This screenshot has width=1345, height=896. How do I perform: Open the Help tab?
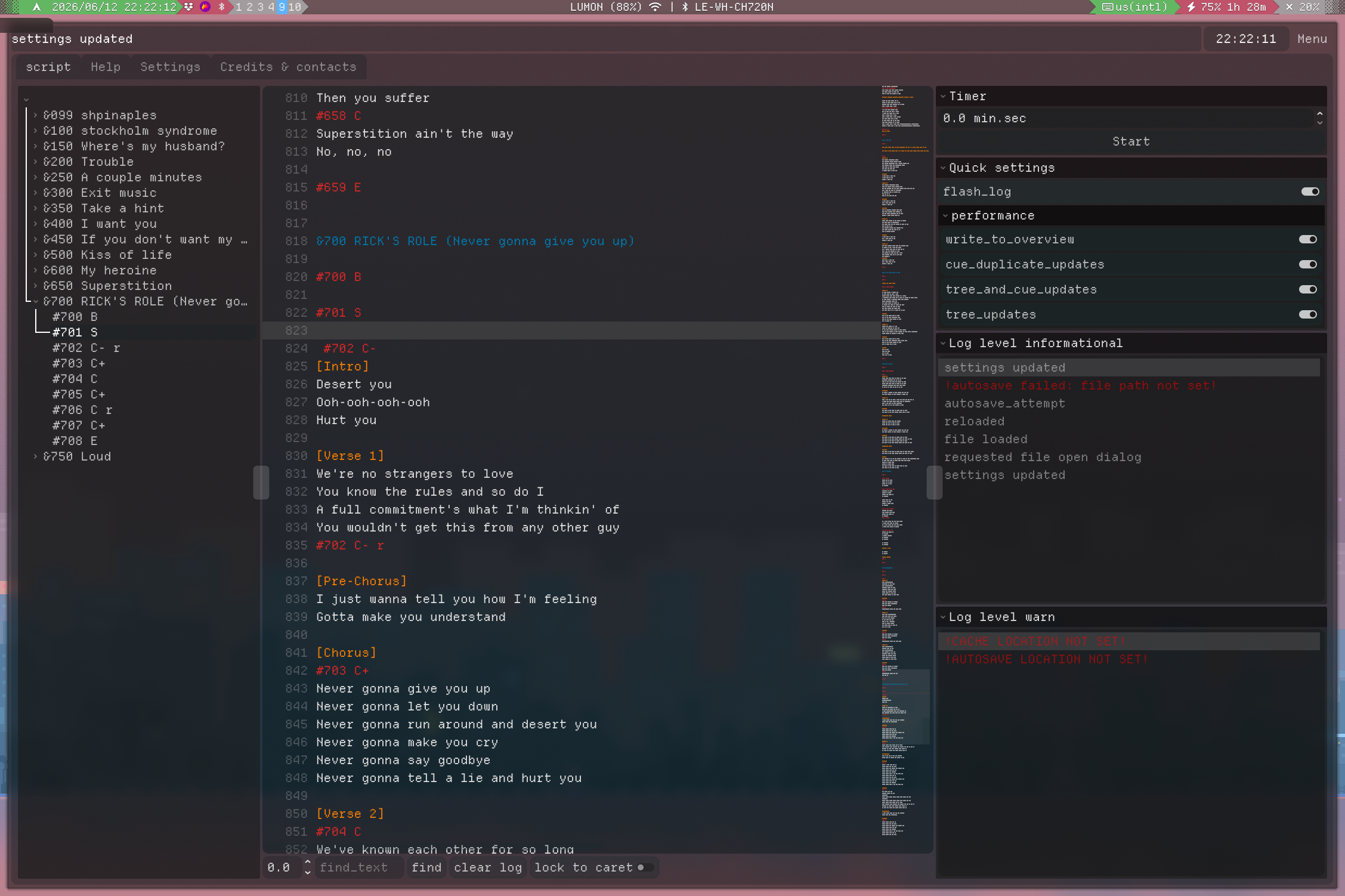pos(106,67)
